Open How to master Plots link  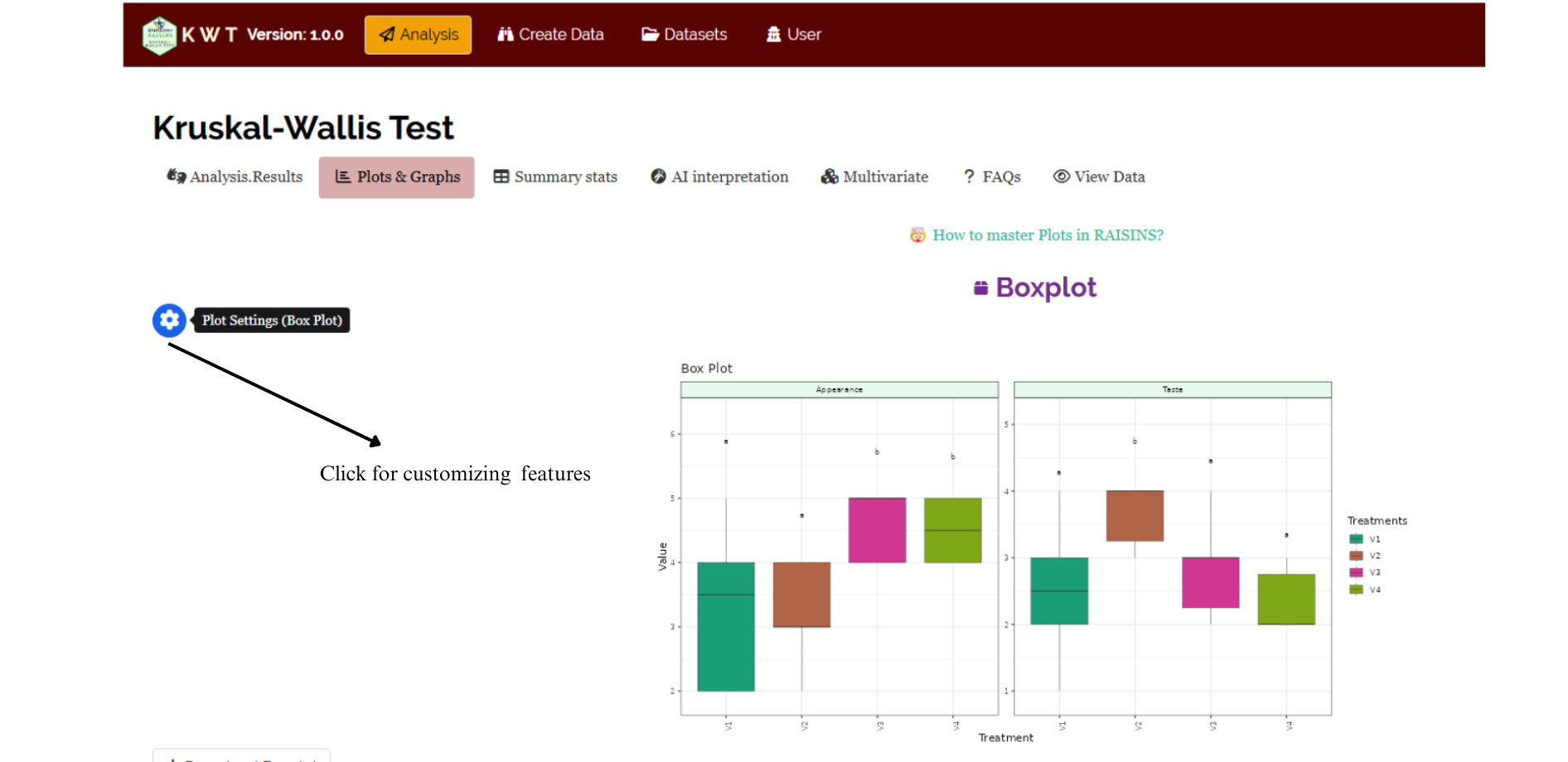(1048, 235)
